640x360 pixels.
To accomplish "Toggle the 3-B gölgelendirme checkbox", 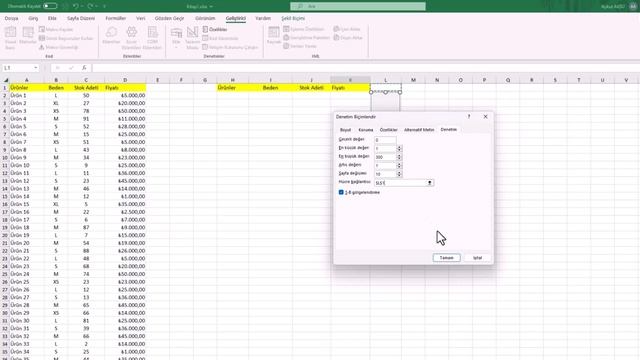I will coord(341,192).
